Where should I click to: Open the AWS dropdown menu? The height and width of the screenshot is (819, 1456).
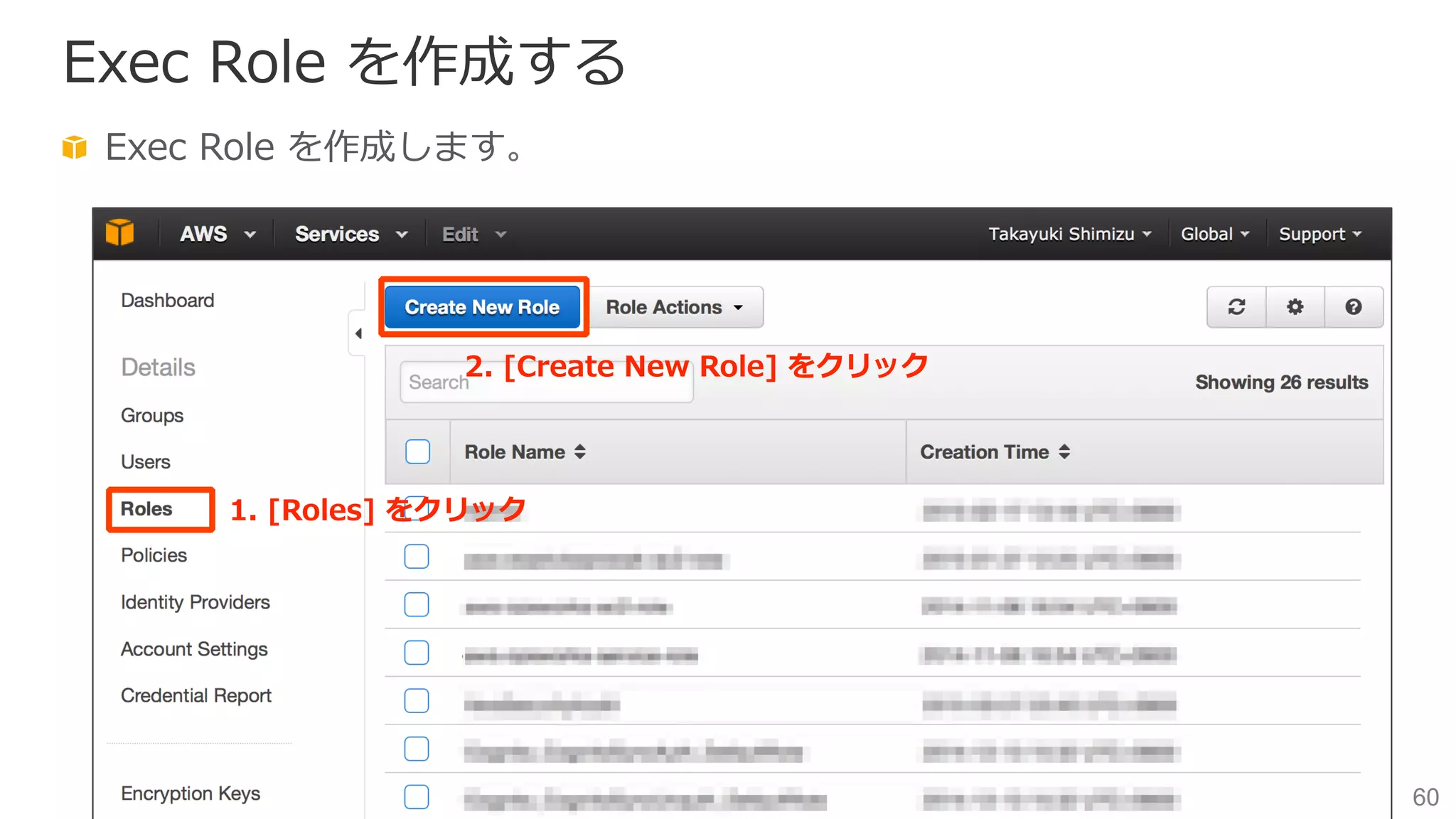(x=218, y=234)
